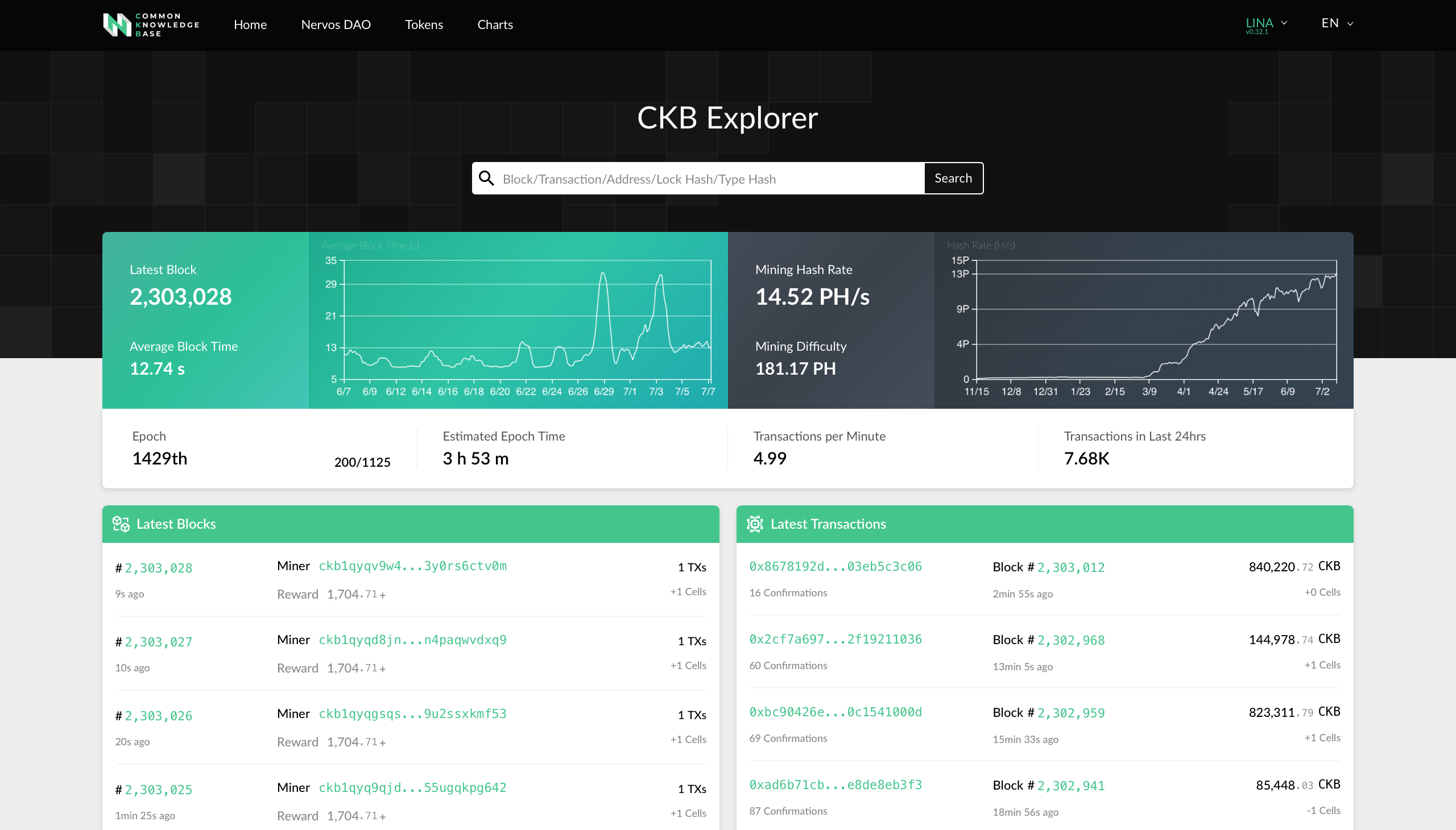Viewport: 1456px width, 830px height.
Task: Click the Latest Transactions chip icon
Action: [x=755, y=524]
